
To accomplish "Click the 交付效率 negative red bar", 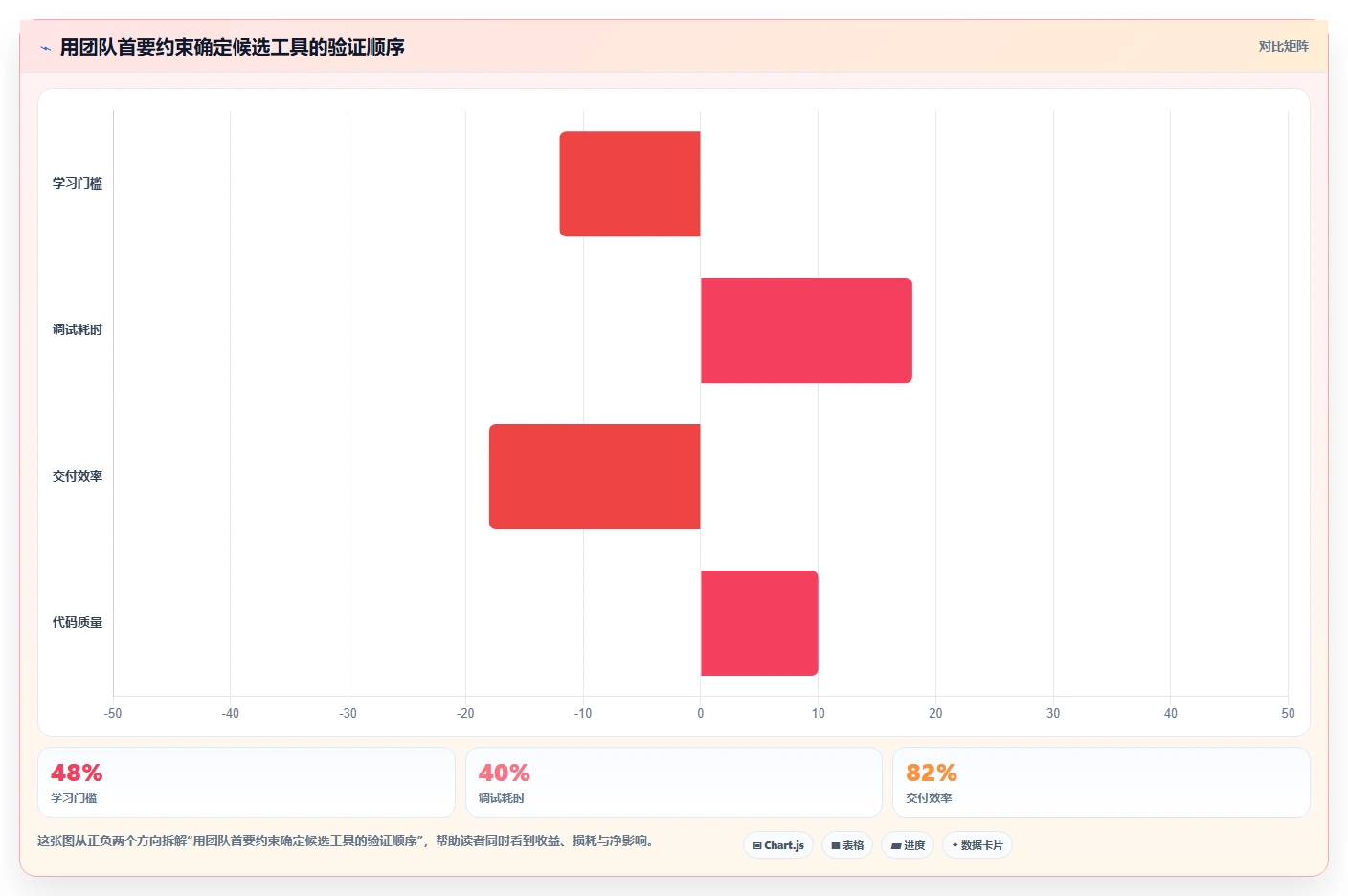I will (x=595, y=477).
